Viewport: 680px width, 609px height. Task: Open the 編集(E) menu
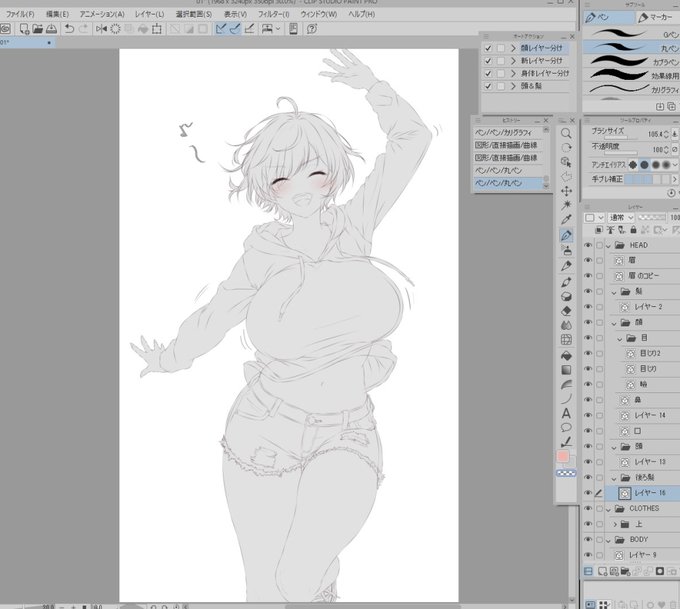click(57, 14)
